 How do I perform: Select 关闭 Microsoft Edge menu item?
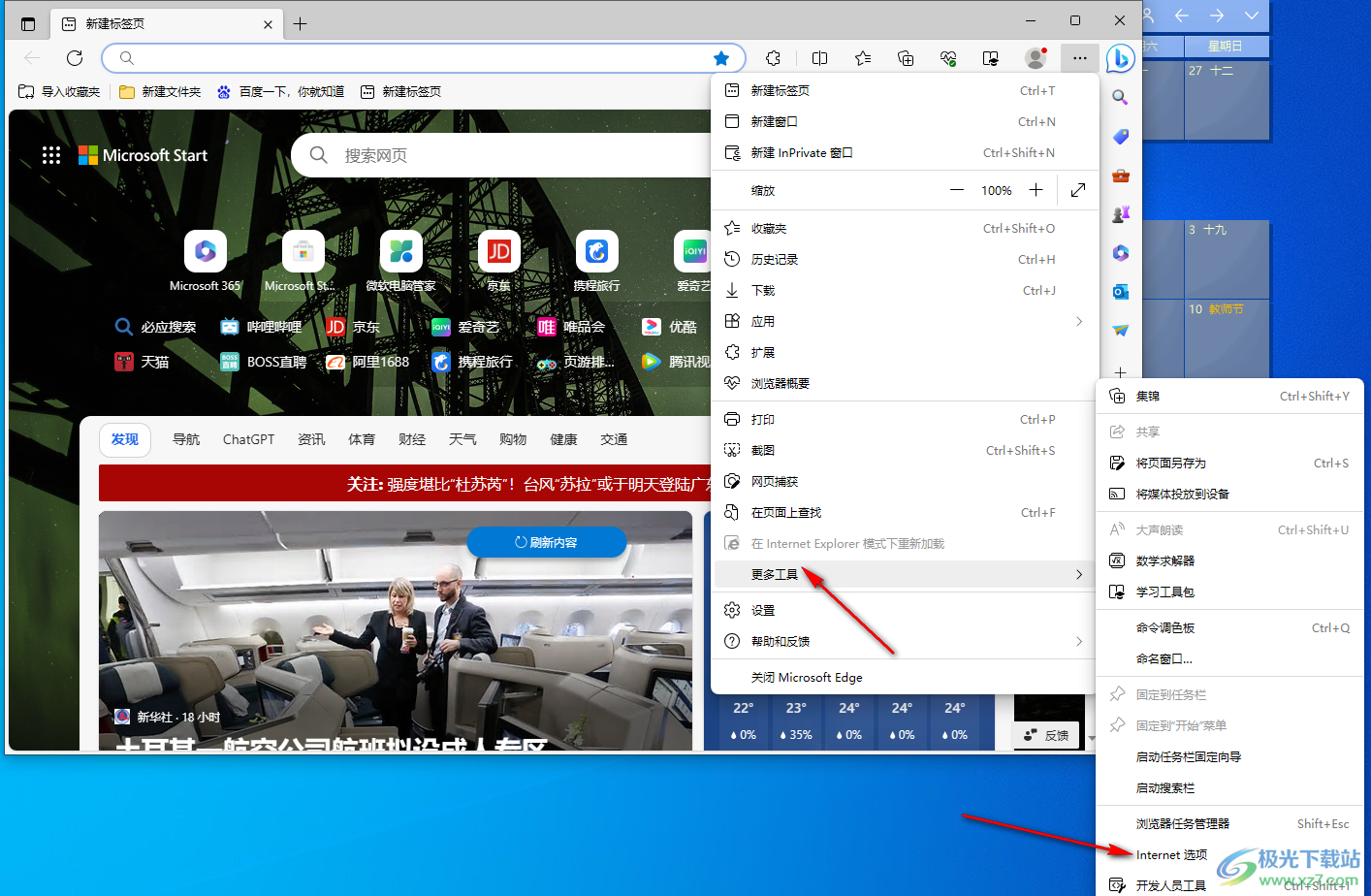click(905, 677)
